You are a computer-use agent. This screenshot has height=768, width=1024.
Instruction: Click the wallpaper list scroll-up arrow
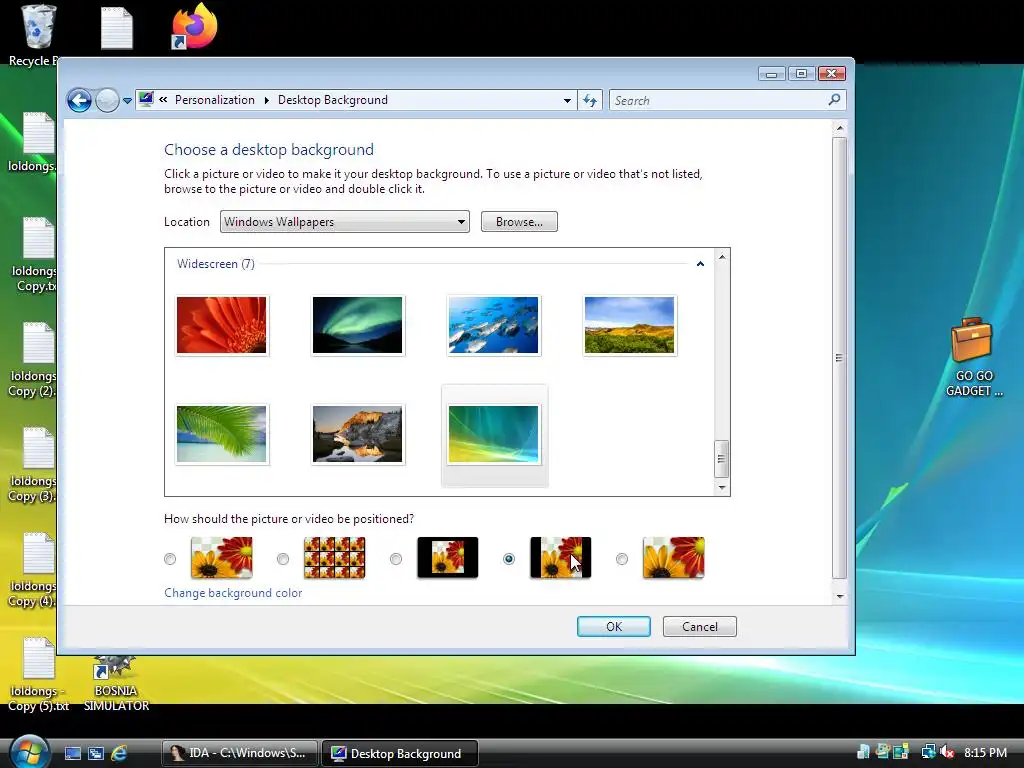(722, 257)
